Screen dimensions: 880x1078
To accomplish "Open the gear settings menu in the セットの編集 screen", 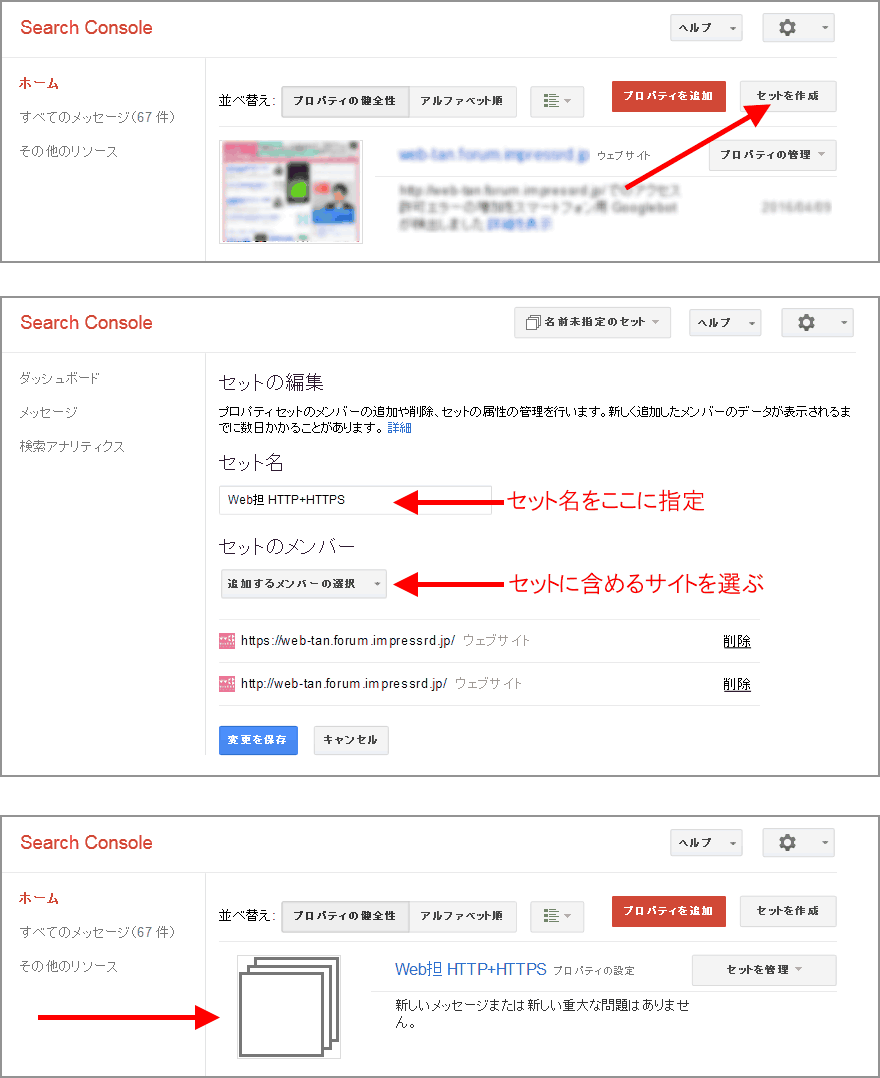I will coord(817,322).
